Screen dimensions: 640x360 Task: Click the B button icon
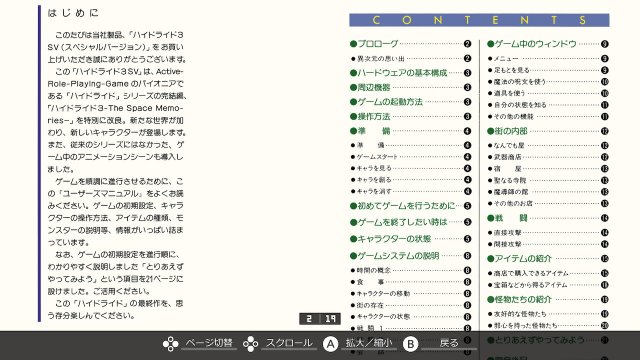pos(410,344)
